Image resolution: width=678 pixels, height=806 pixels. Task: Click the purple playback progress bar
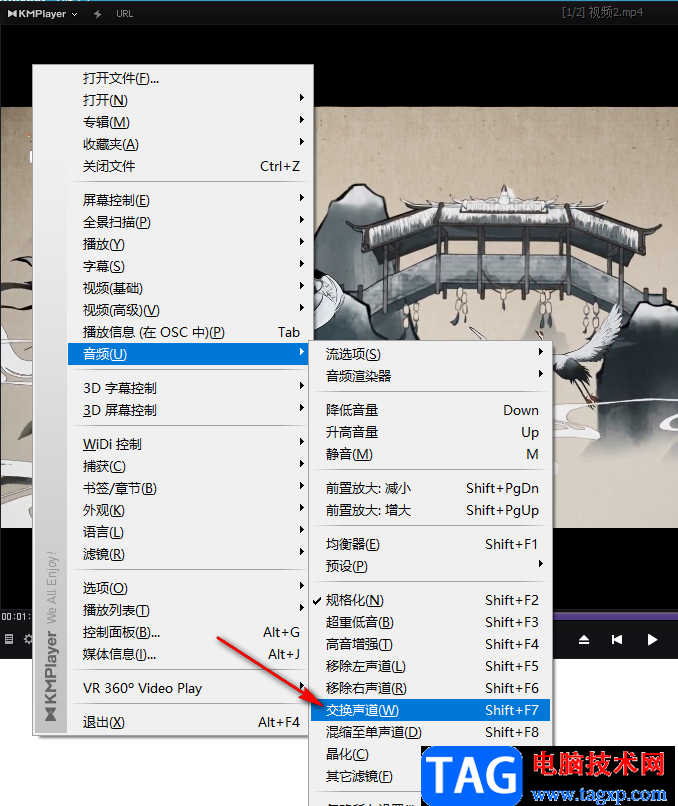pyautogui.click(x=615, y=615)
